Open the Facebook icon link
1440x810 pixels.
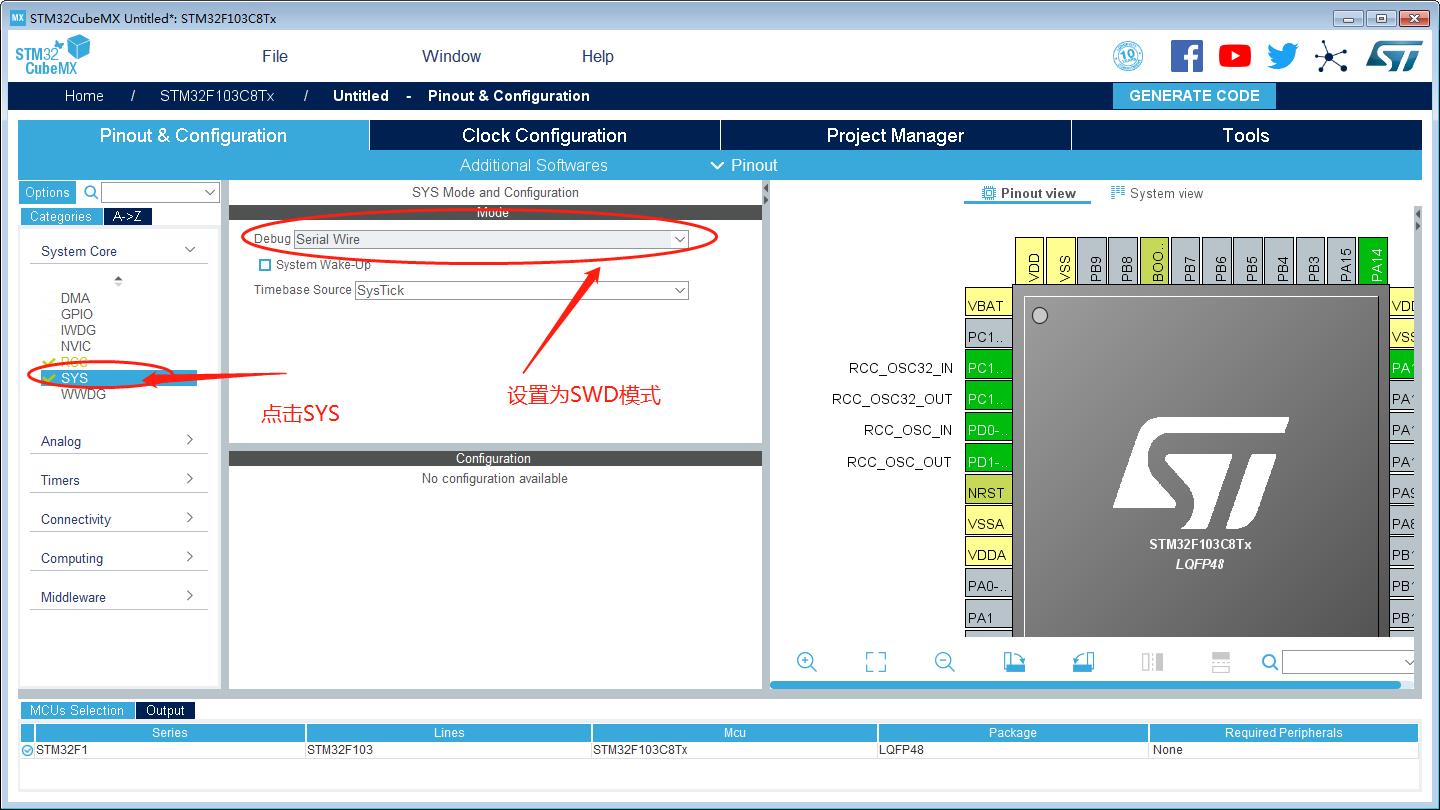pos(1186,56)
